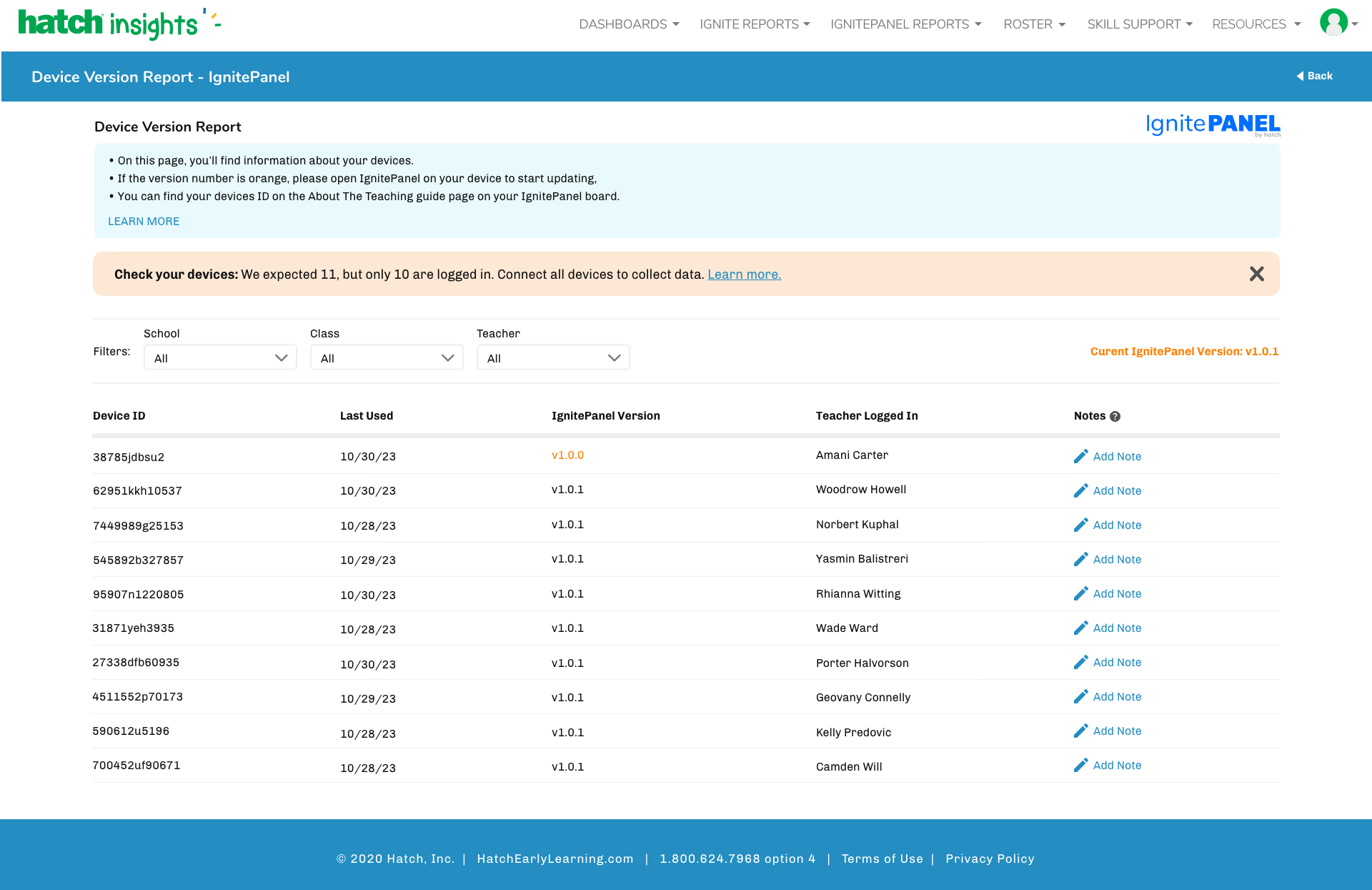Click the pencil icon for Norbert Kuphal

(x=1080, y=525)
